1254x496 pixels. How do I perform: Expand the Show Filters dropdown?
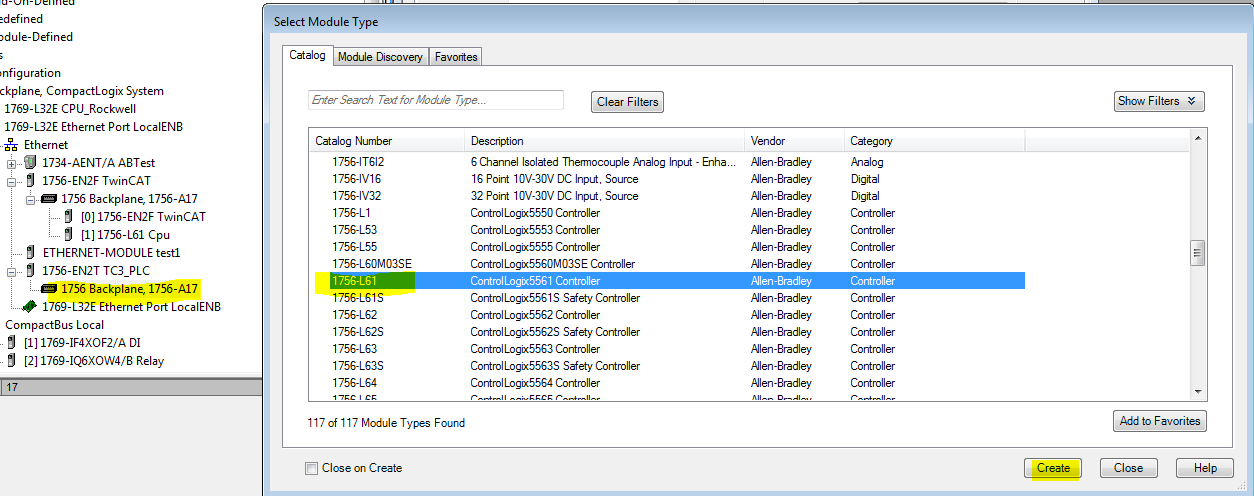point(1159,101)
